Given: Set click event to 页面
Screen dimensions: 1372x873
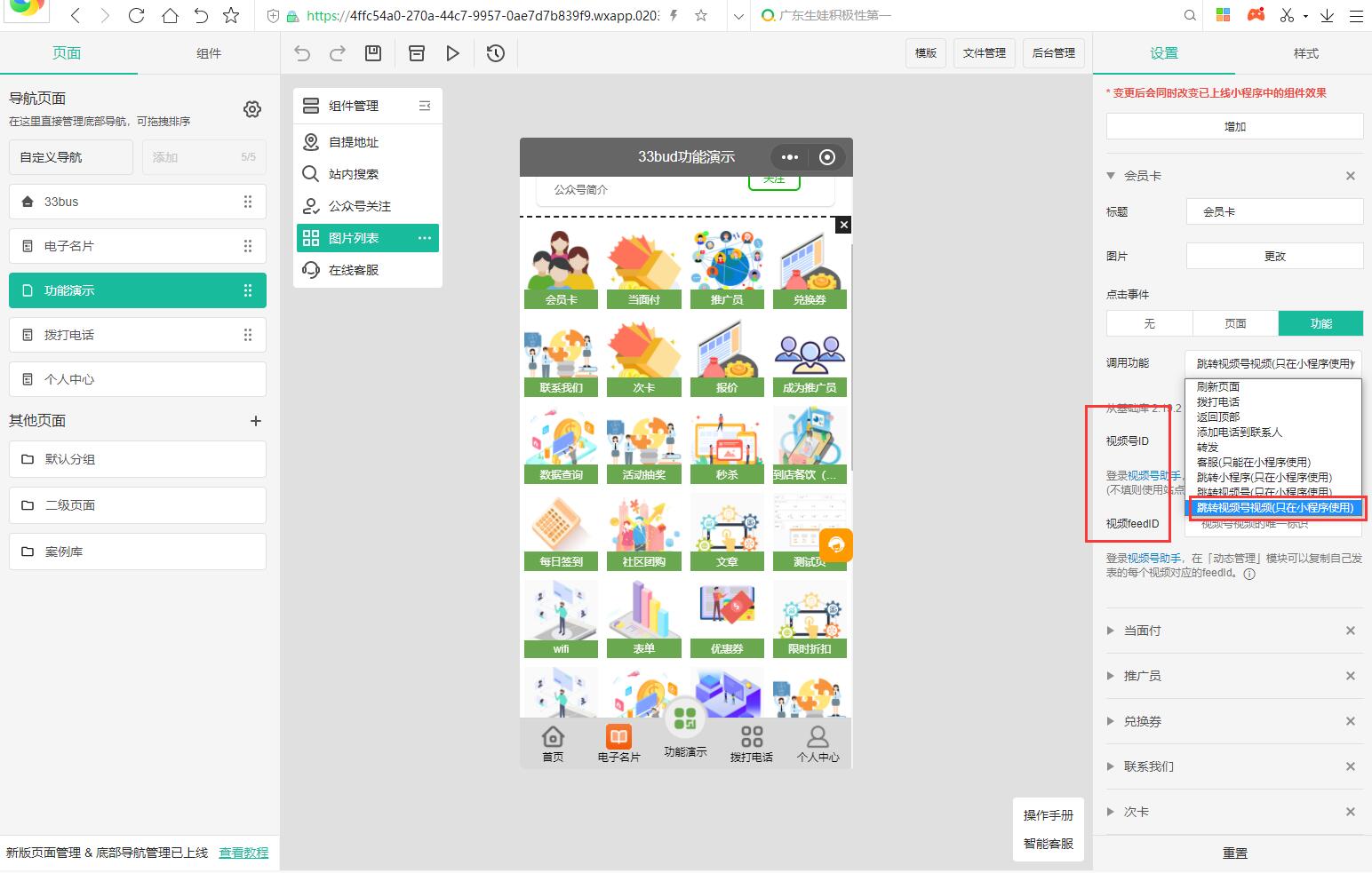Looking at the screenshot, I should click(x=1235, y=323).
